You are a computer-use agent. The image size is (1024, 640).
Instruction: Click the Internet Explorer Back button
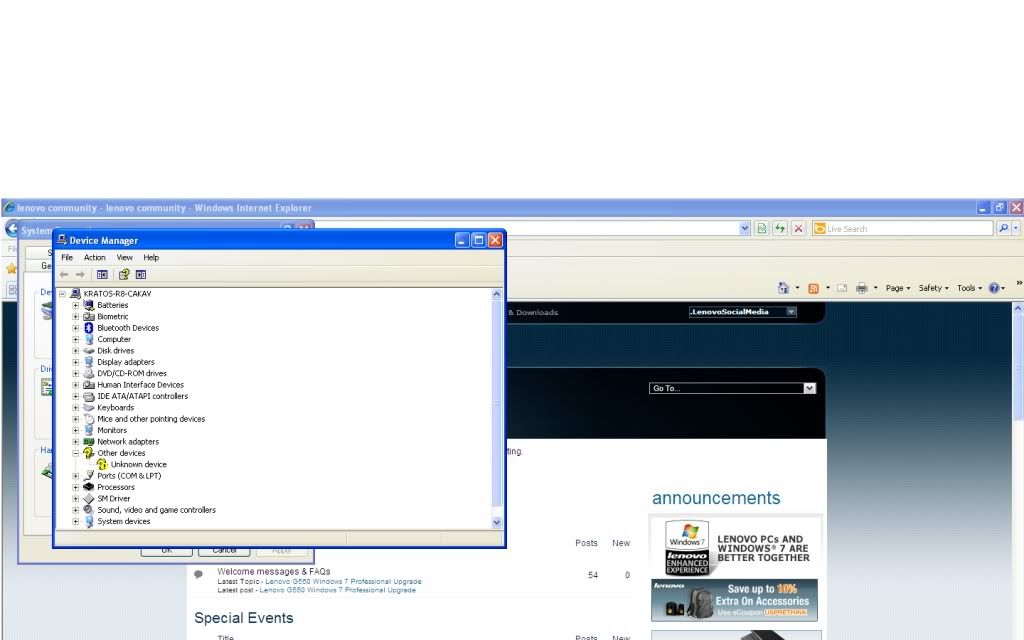click(x=12, y=229)
